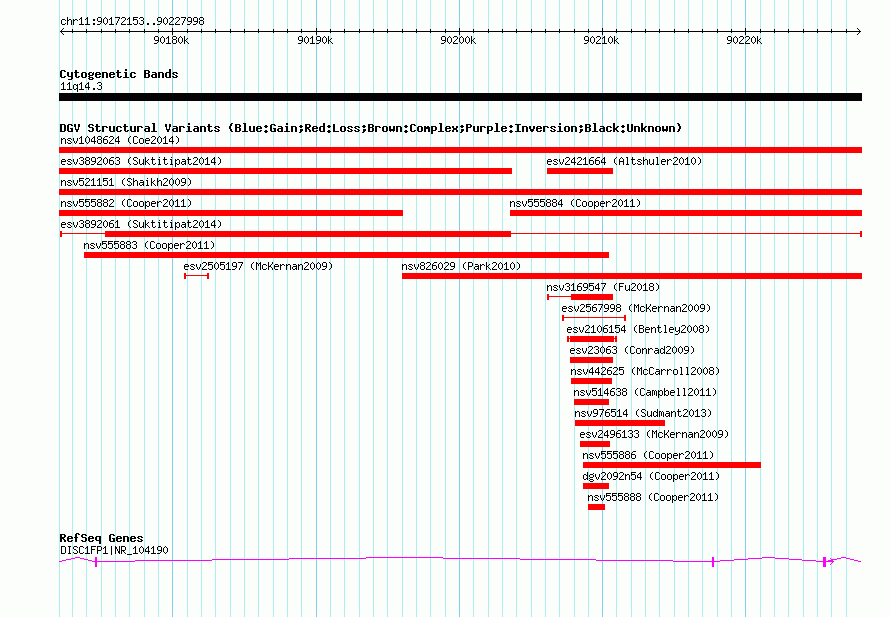The height and width of the screenshot is (617, 890).
Task: Select the nsv521151 (Shaikh2009) variant label
Action: click(126, 182)
